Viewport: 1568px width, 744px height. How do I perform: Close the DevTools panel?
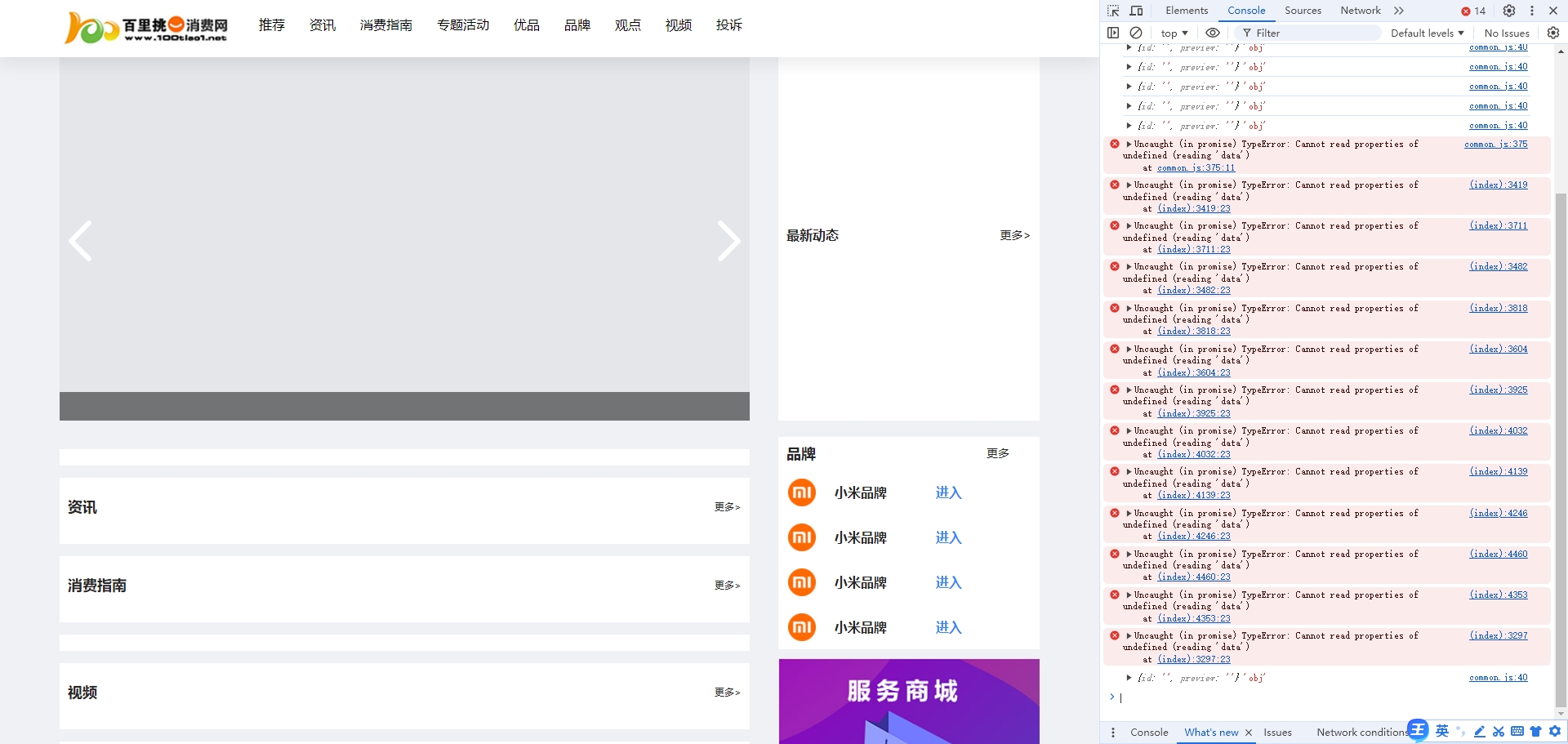click(x=1553, y=11)
